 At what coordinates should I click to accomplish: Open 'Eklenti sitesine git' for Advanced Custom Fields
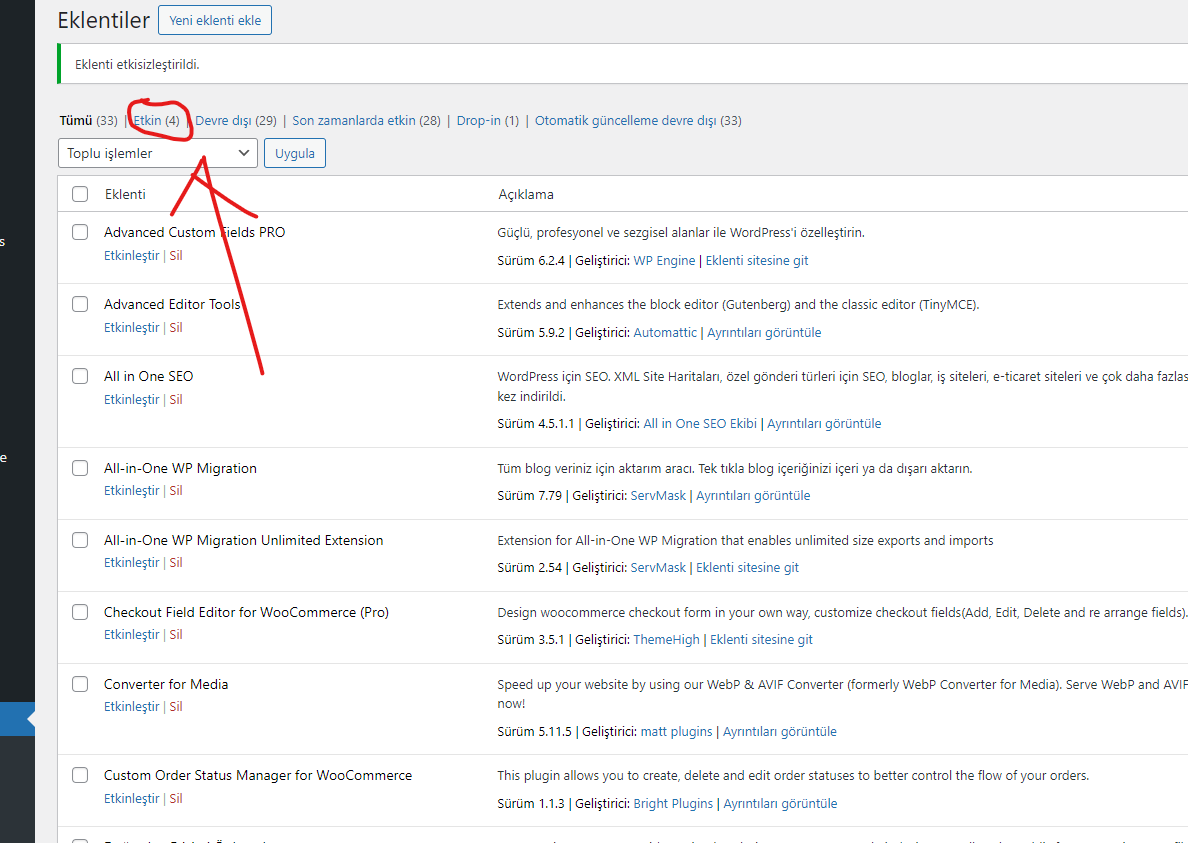(757, 261)
